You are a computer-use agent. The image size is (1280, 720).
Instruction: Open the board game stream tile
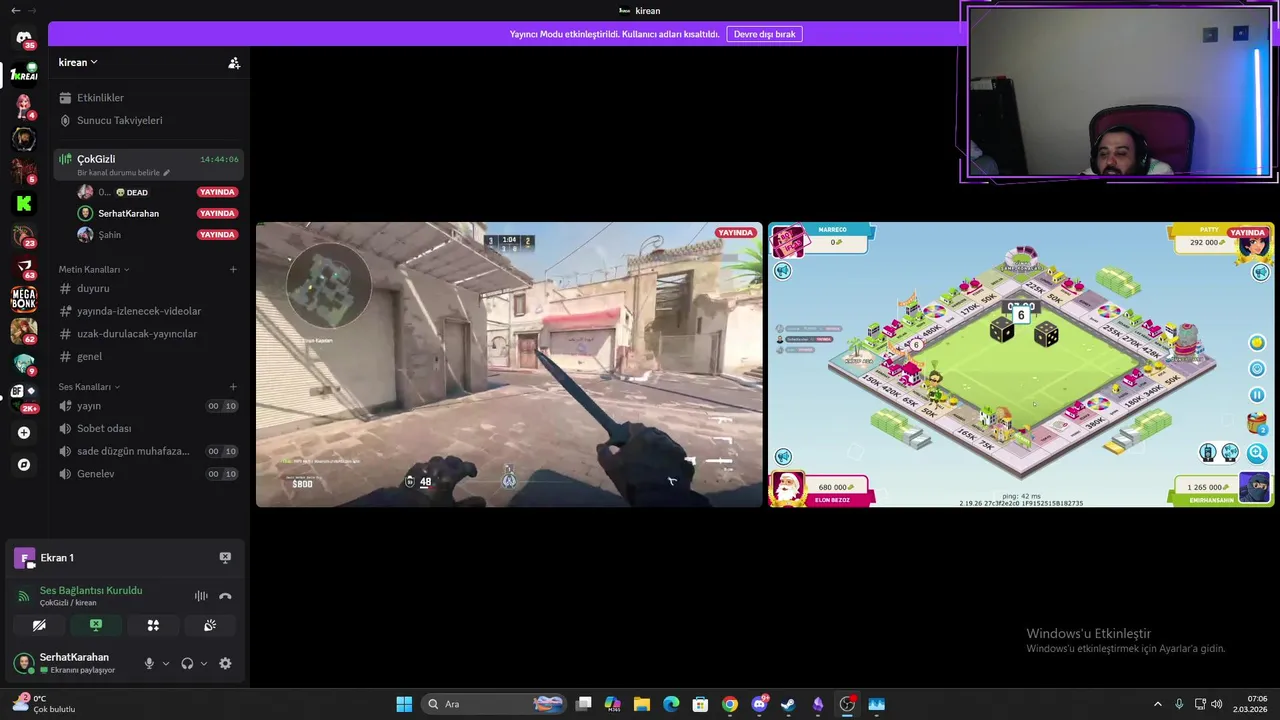(x=1021, y=365)
